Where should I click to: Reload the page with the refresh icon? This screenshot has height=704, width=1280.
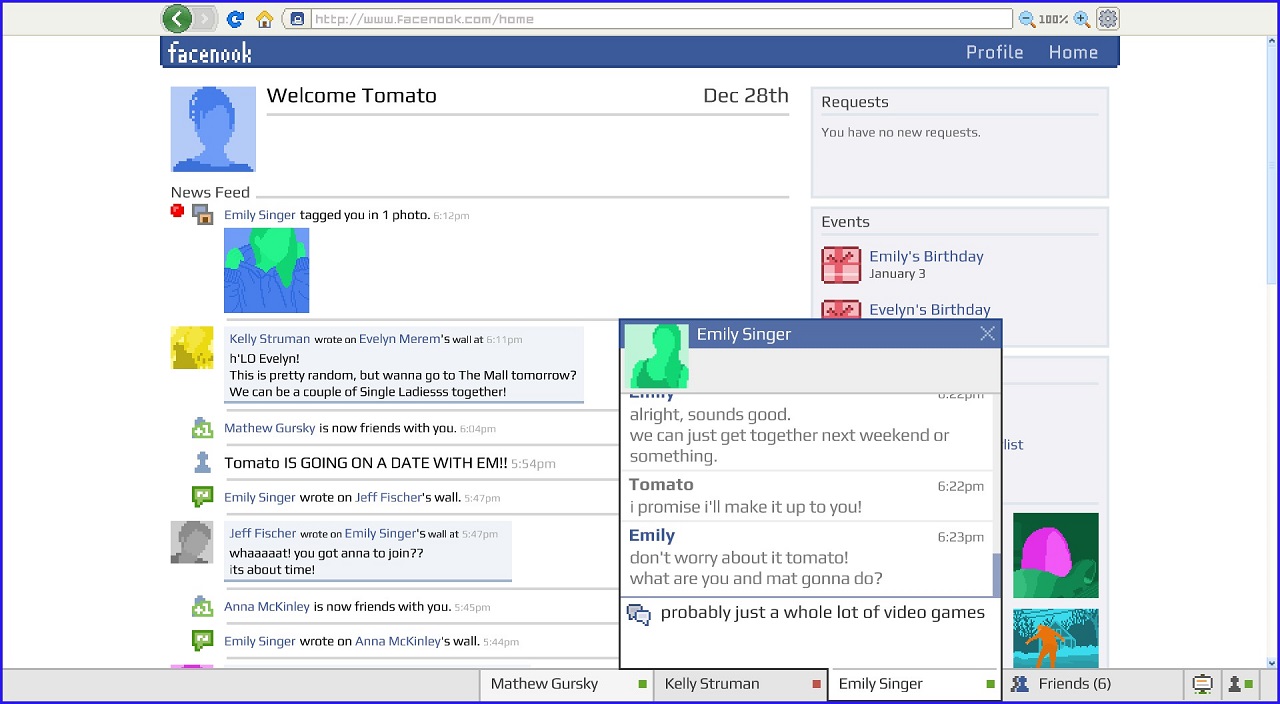point(236,18)
